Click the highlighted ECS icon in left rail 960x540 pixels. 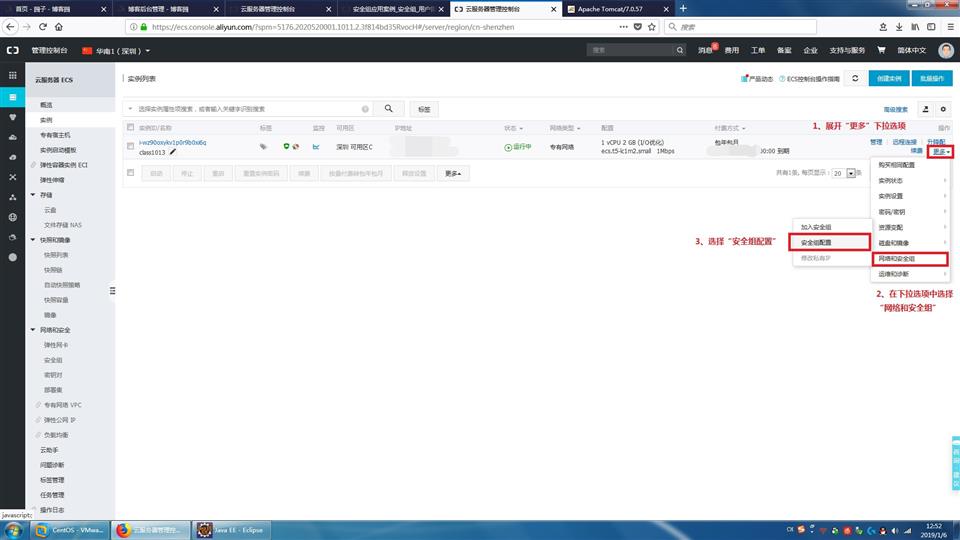pos(12,97)
